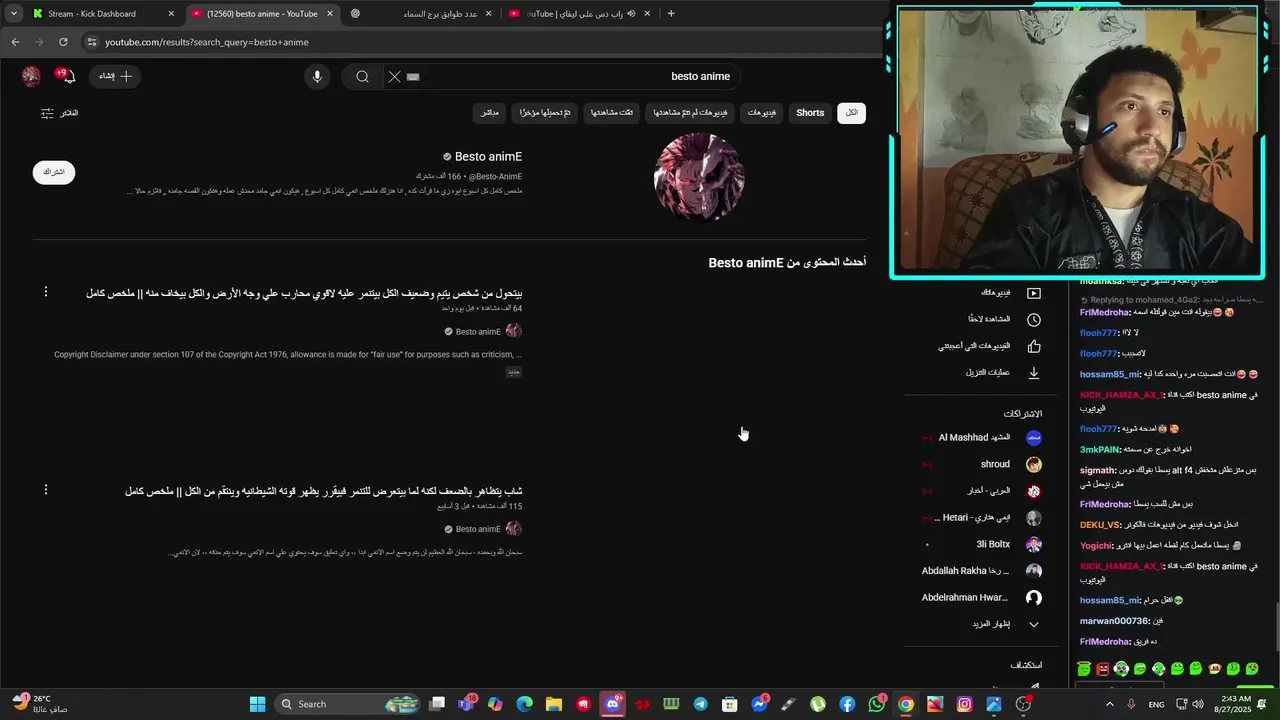Go back in browser history
This screenshot has height=720, width=1280.
click(15, 42)
